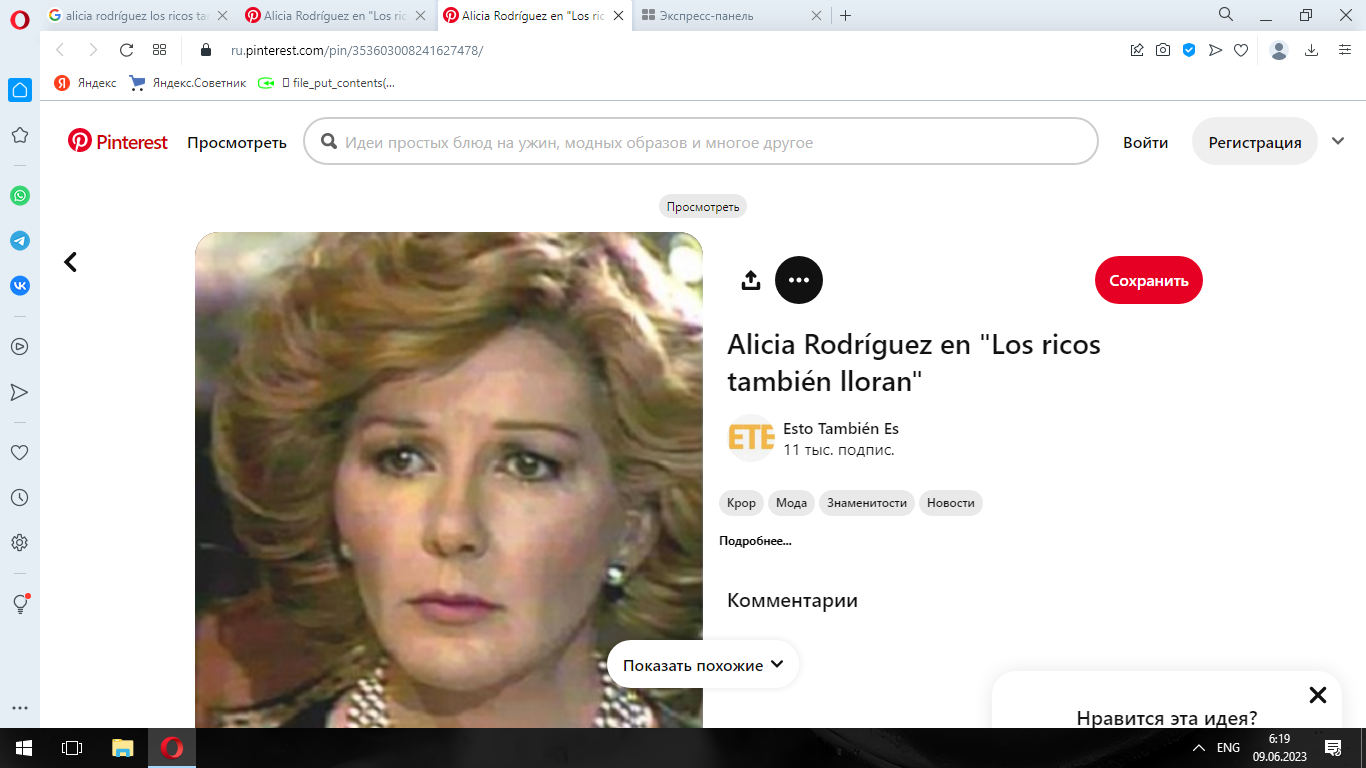The width and height of the screenshot is (1366, 768).
Task: Reload the current page
Action: click(126, 50)
